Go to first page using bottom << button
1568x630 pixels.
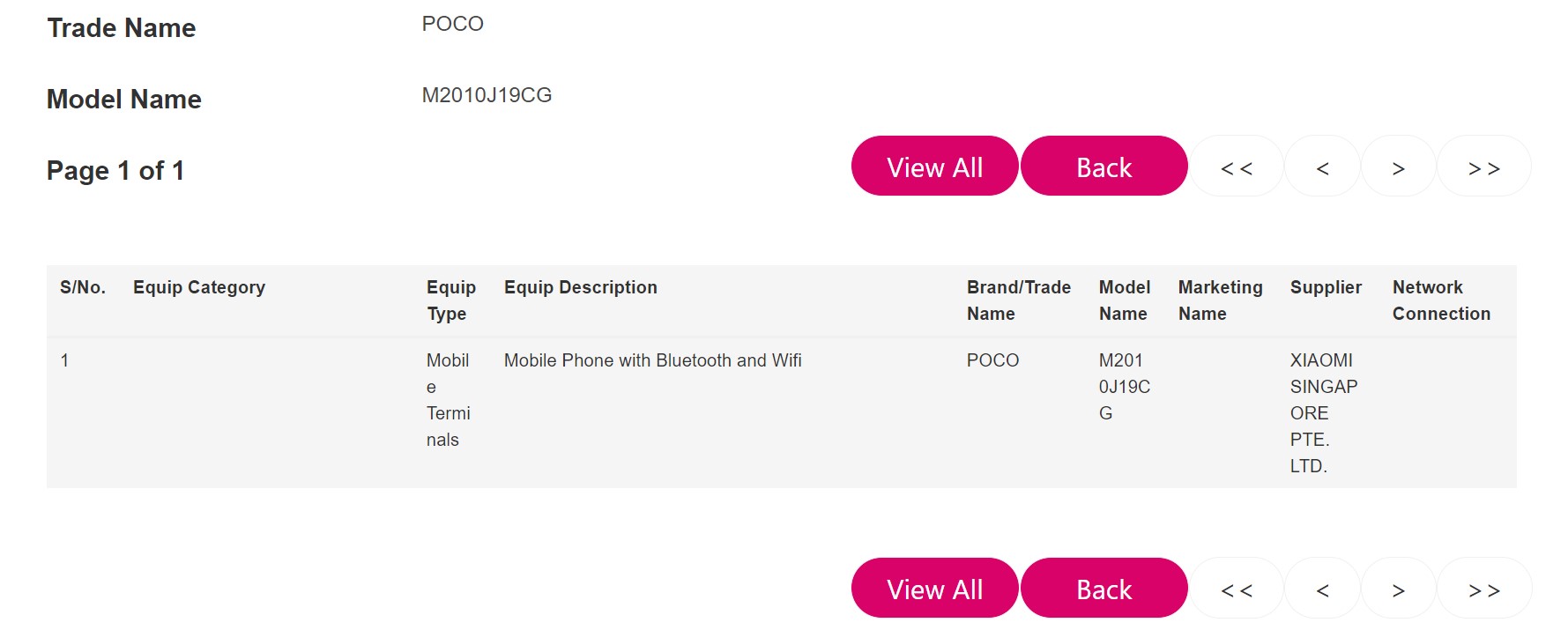tap(1236, 588)
